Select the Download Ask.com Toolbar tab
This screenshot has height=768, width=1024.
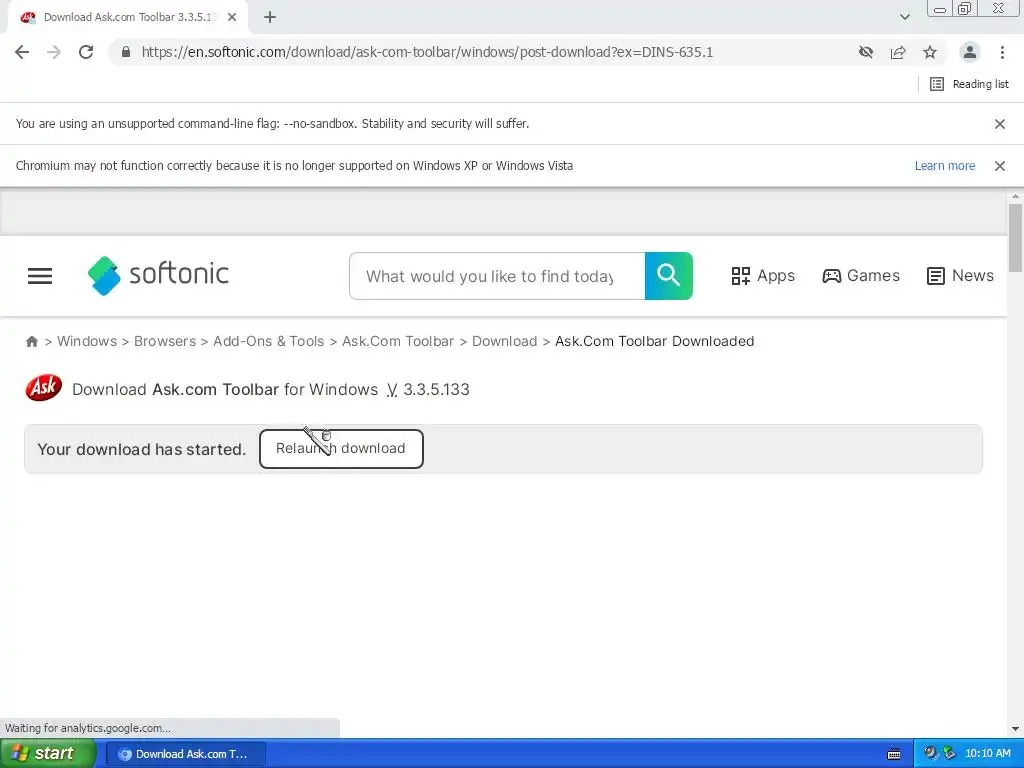pyautogui.click(x=128, y=18)
